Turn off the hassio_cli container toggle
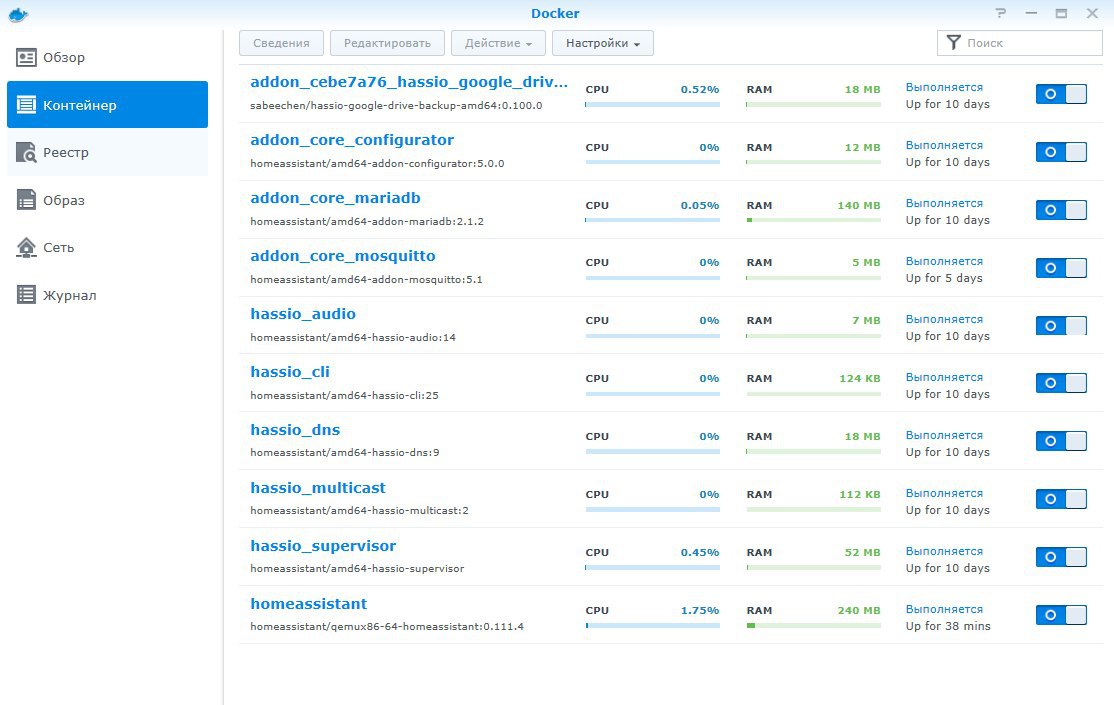The width and height of the screenshot is (1114, 705). (1061, 383)
